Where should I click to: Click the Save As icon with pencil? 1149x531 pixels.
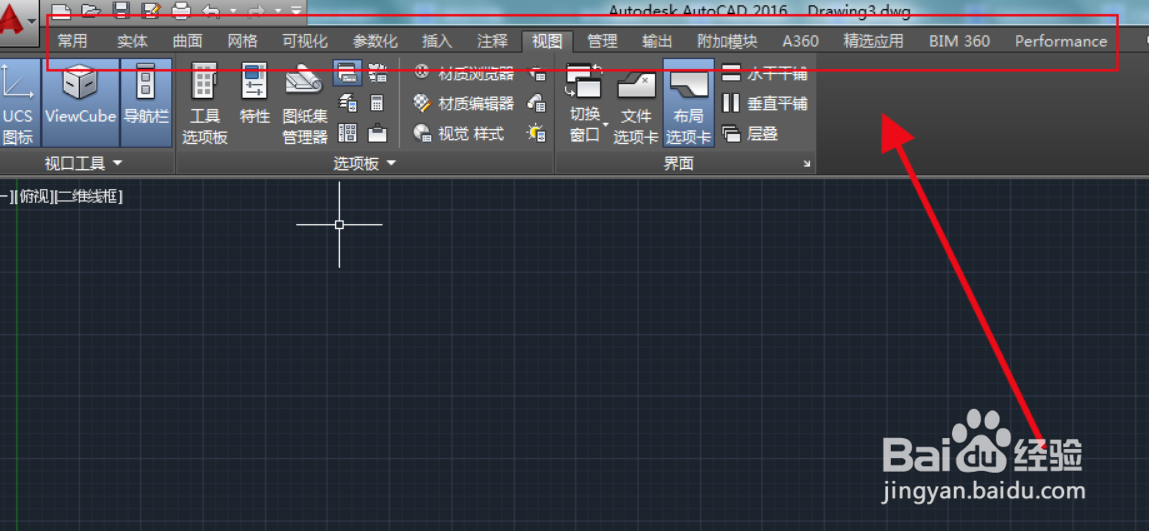151,10
